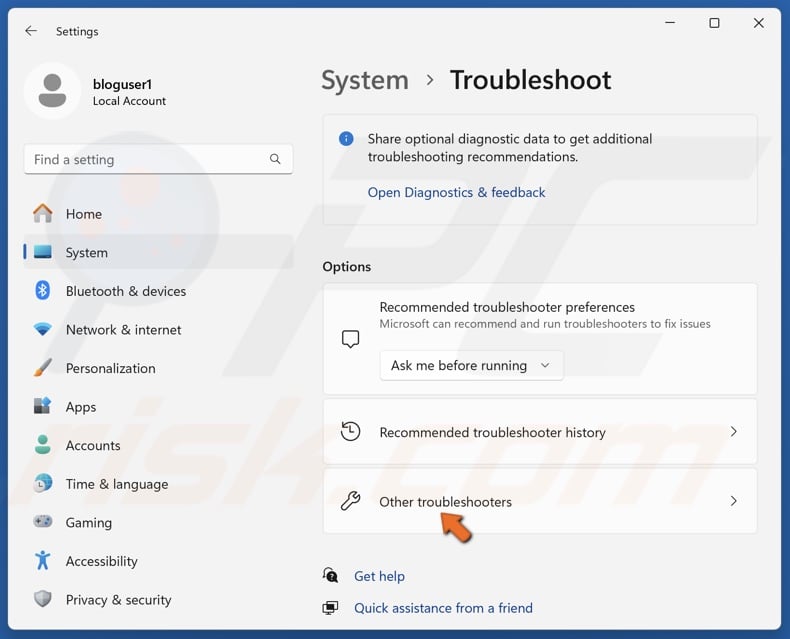Click Quick assistance from a friend link
Image resolution: width=790 pixels, height=639 pixels.
pyautogui.click(x=443, y=608)
